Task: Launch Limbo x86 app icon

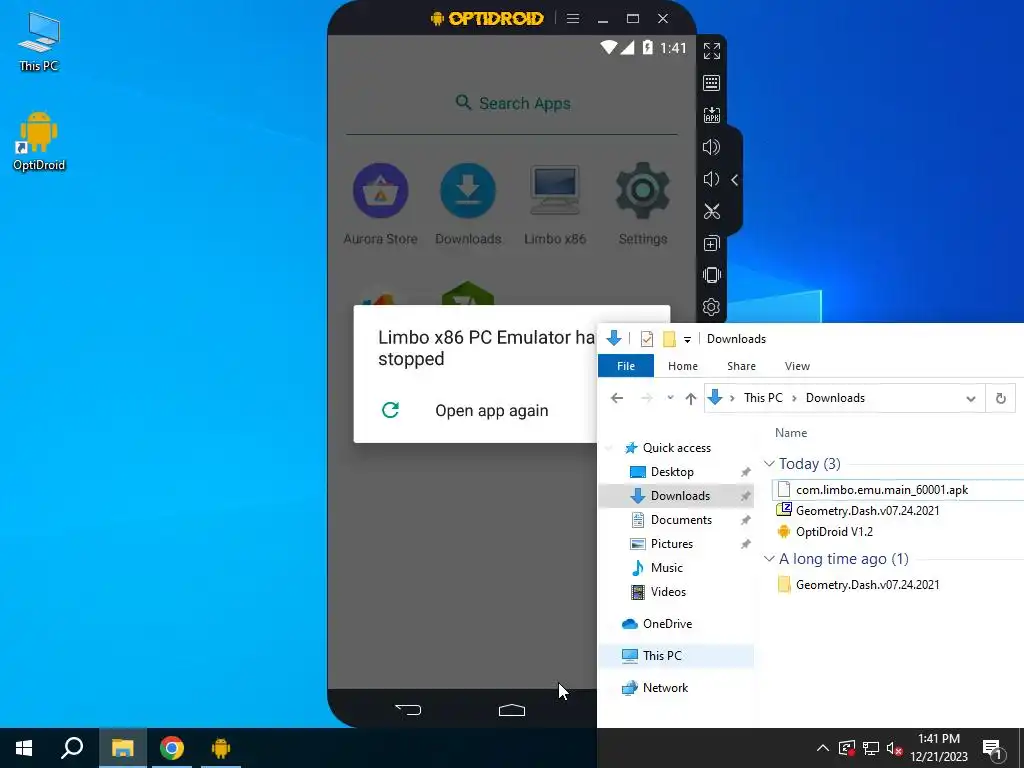Action: click(555, 204)
